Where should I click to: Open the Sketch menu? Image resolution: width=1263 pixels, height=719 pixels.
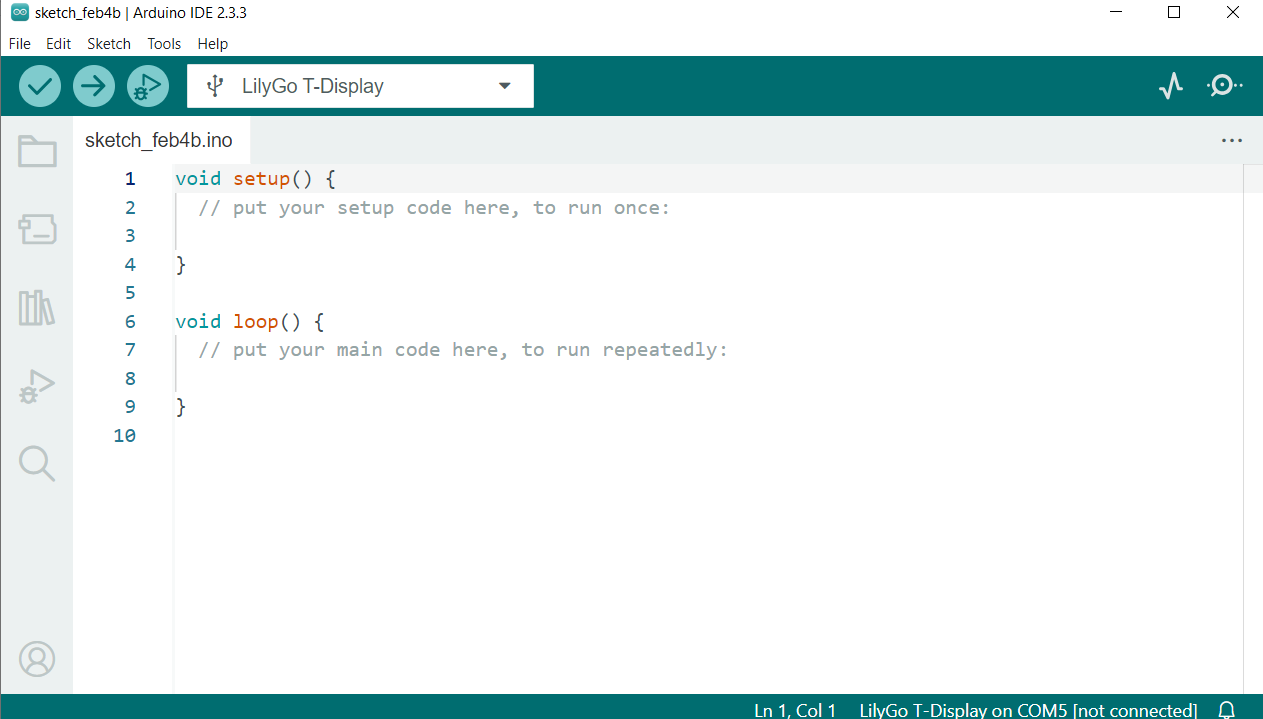point(109,44)
